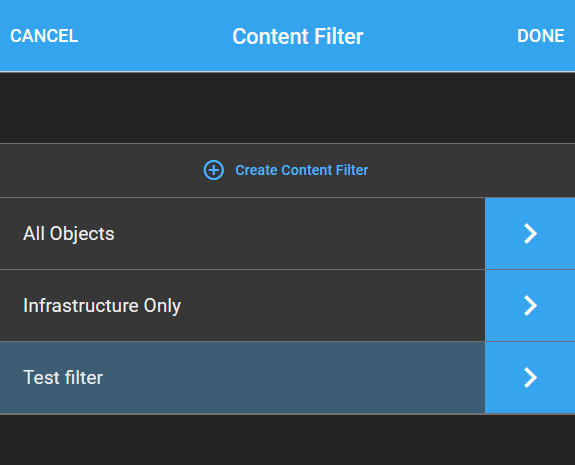The height and width of the screenshot is (465, 575).
Task: Click CANCEL in the header
Action: (44, 36)
